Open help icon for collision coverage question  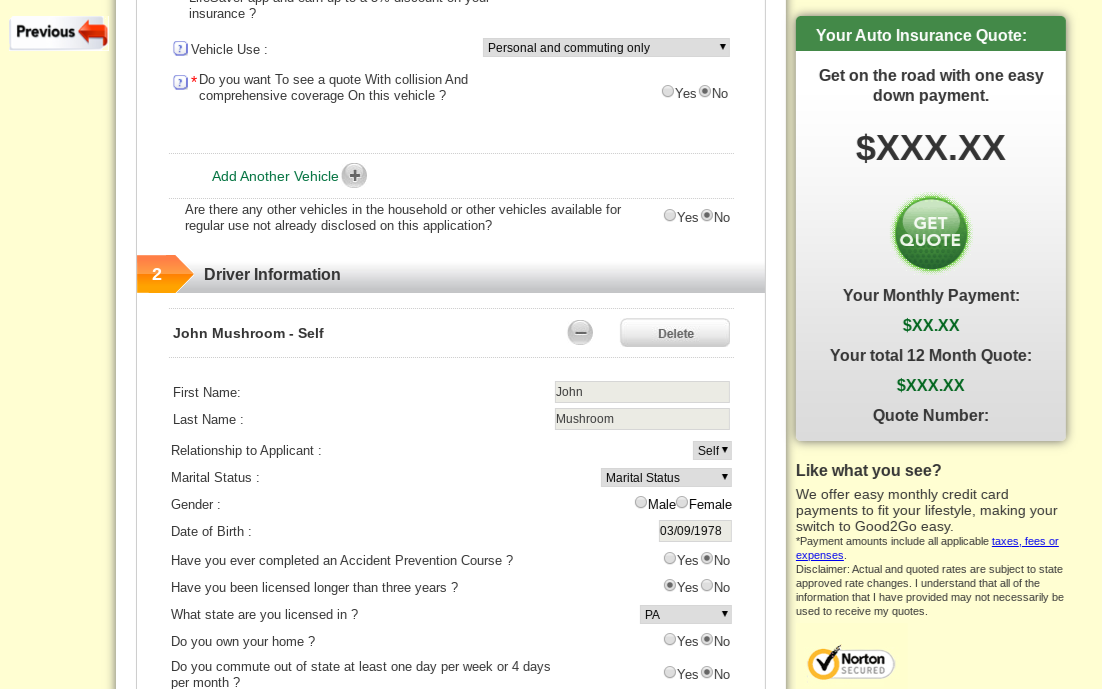tap(180, 82)
